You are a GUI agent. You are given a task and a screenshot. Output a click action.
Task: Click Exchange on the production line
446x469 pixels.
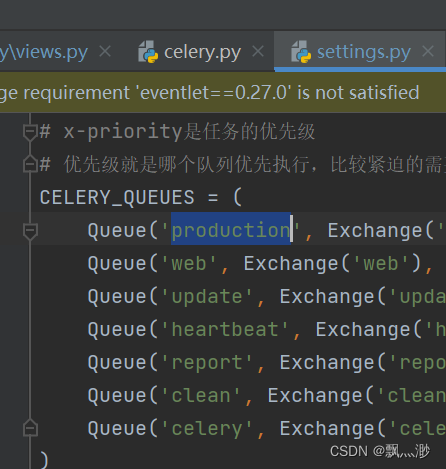coord(375,230)
